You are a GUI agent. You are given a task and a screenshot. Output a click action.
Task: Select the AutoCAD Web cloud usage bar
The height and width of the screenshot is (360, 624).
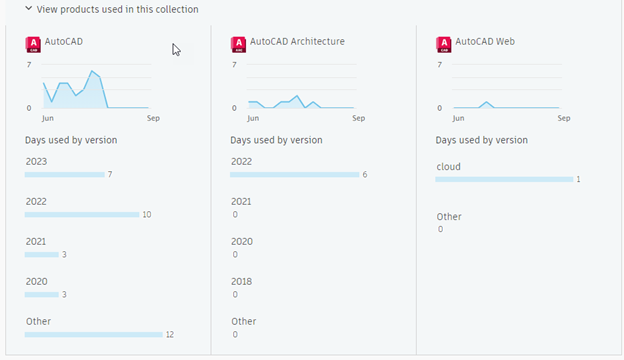click(x=504, y=179)
